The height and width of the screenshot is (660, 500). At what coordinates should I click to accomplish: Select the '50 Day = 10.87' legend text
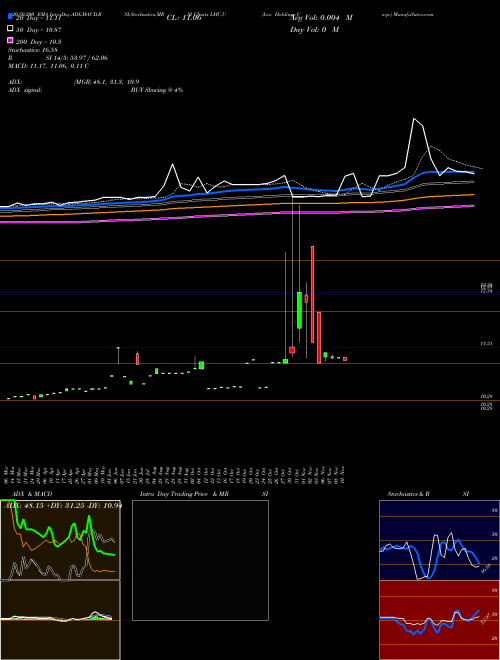[39, 30]
